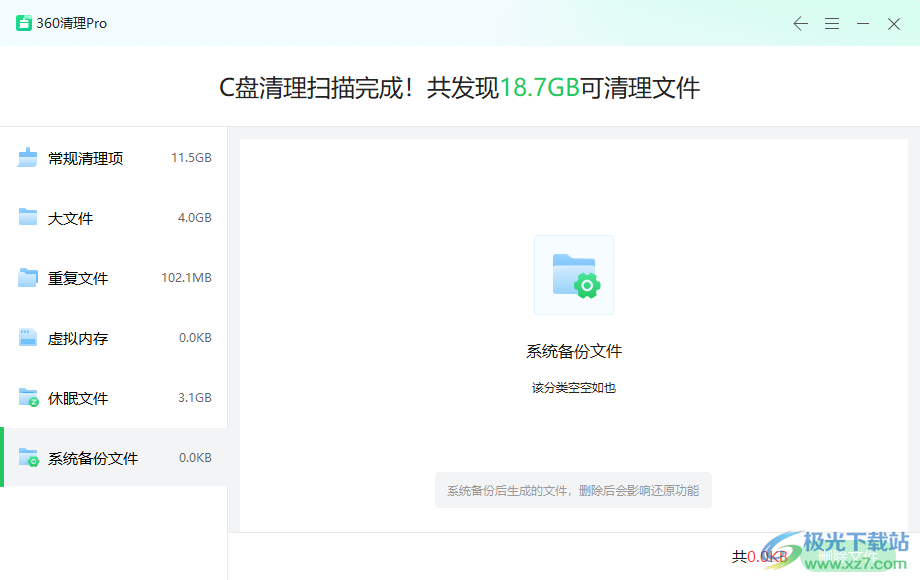Click the large 系统备份文件 folder image
This screenshot has height=580, width=920.
[573, 275]
